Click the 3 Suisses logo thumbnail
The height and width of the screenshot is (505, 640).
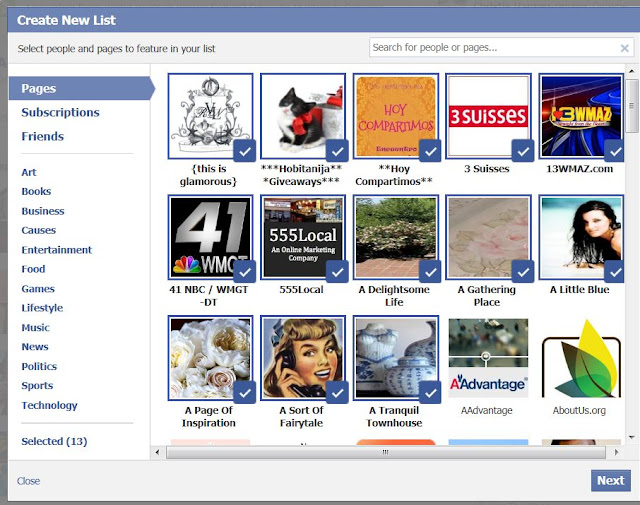click(488, 116)
